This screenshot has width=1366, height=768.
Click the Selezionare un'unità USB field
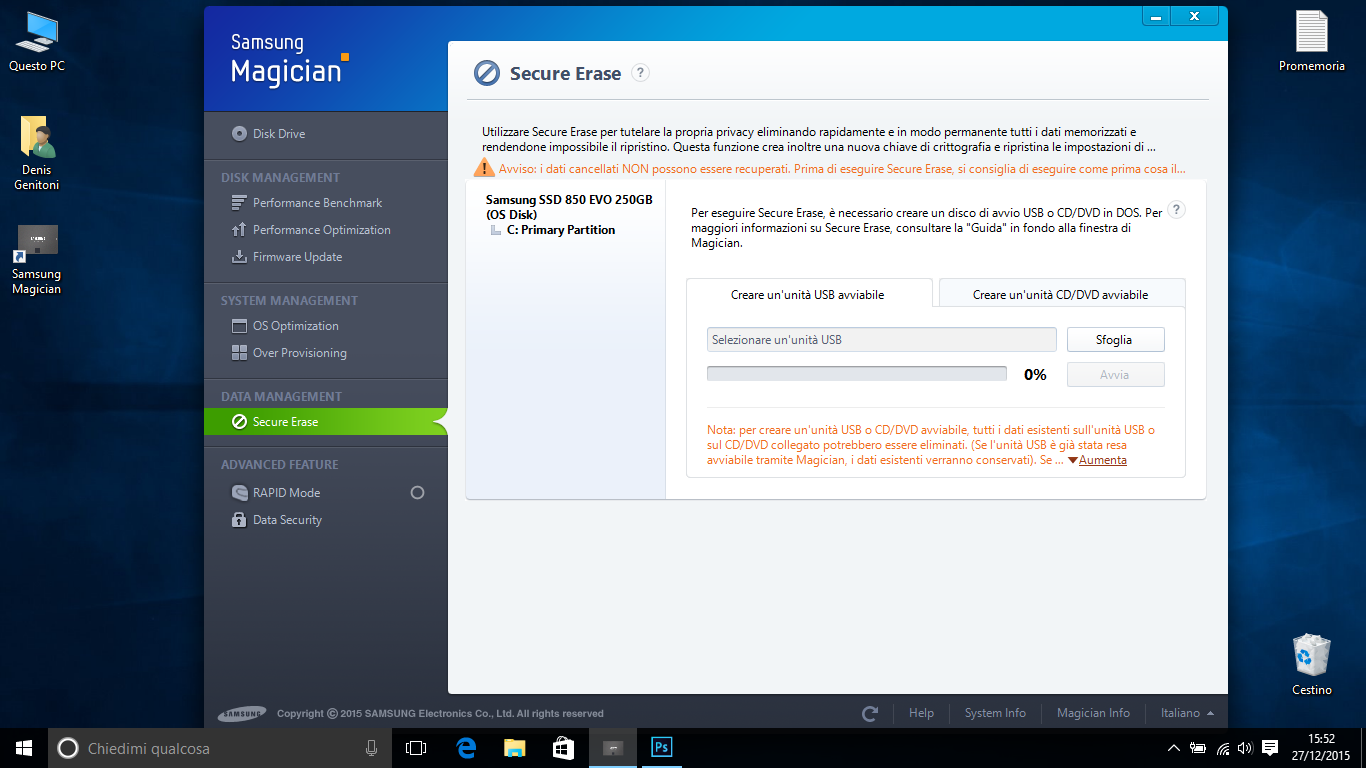tap(881, 340)
